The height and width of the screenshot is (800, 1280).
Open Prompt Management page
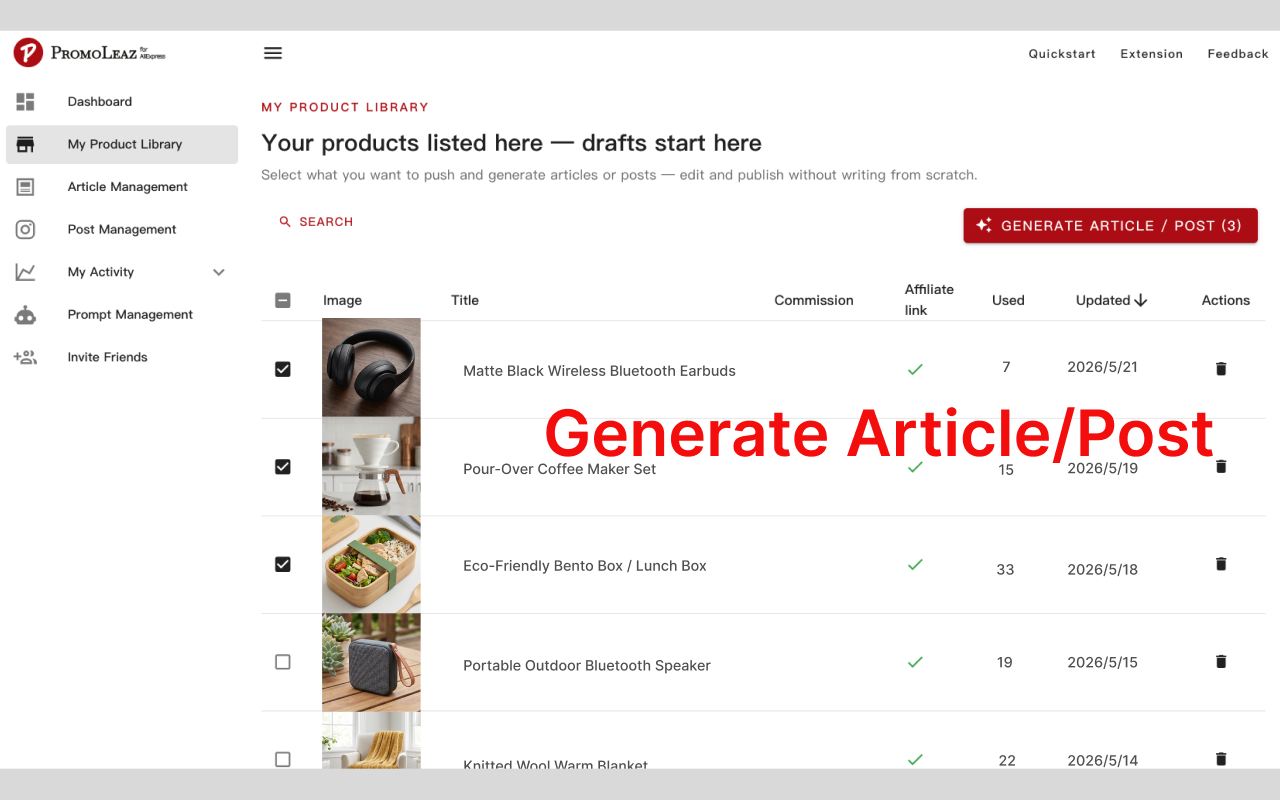pyautogui.click(x=122, y=314)
